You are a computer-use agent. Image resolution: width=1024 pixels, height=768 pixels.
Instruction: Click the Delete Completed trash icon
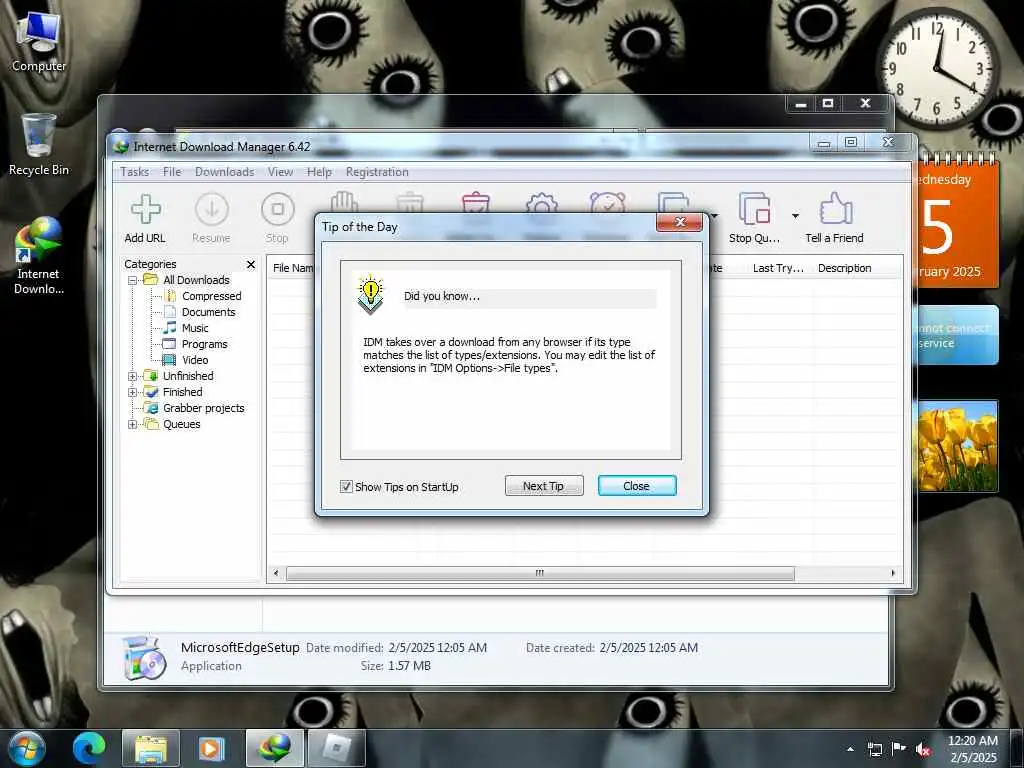pos(475,202)
